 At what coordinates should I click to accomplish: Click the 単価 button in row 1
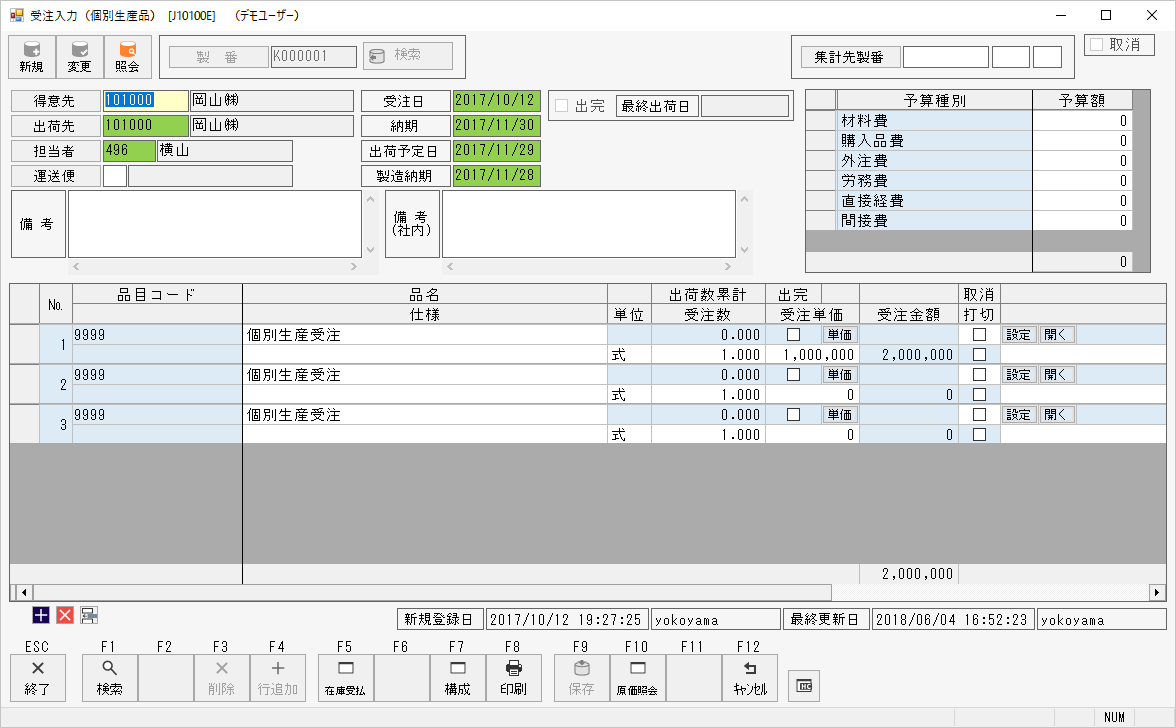(x=840, y=335)
